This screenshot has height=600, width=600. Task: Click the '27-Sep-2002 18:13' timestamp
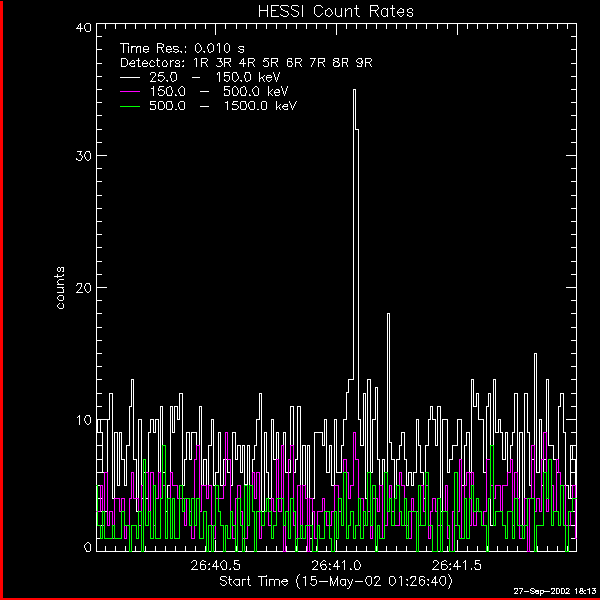[554, 591]
